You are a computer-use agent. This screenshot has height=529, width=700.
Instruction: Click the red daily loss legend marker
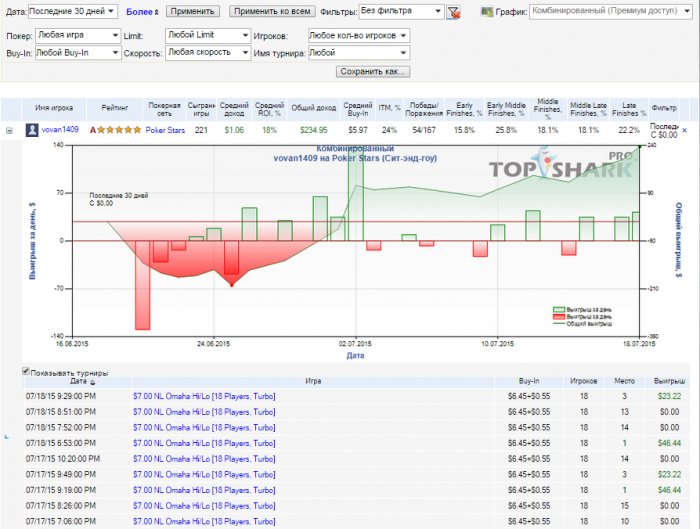(x=560, y=316)
